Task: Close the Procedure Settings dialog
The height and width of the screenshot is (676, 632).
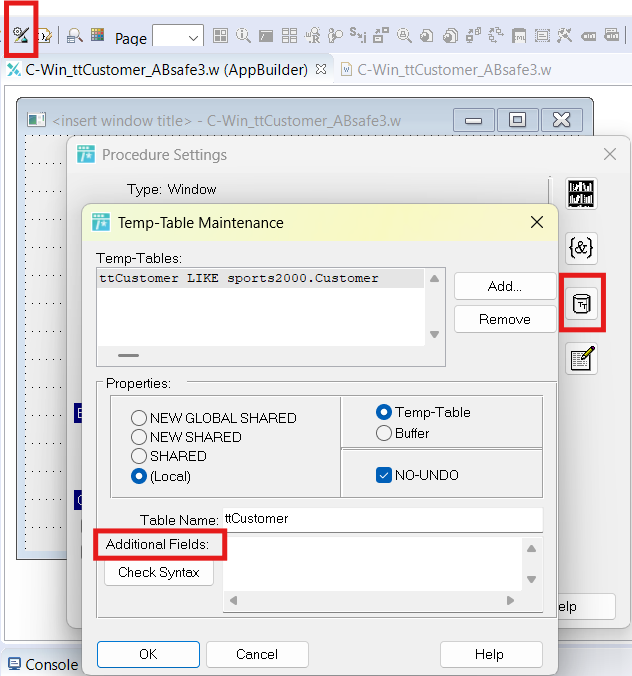Action: point(610,154)
